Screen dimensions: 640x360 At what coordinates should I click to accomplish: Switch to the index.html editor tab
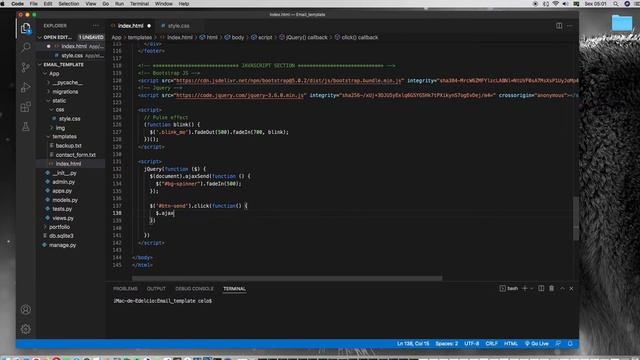(131, 26)
